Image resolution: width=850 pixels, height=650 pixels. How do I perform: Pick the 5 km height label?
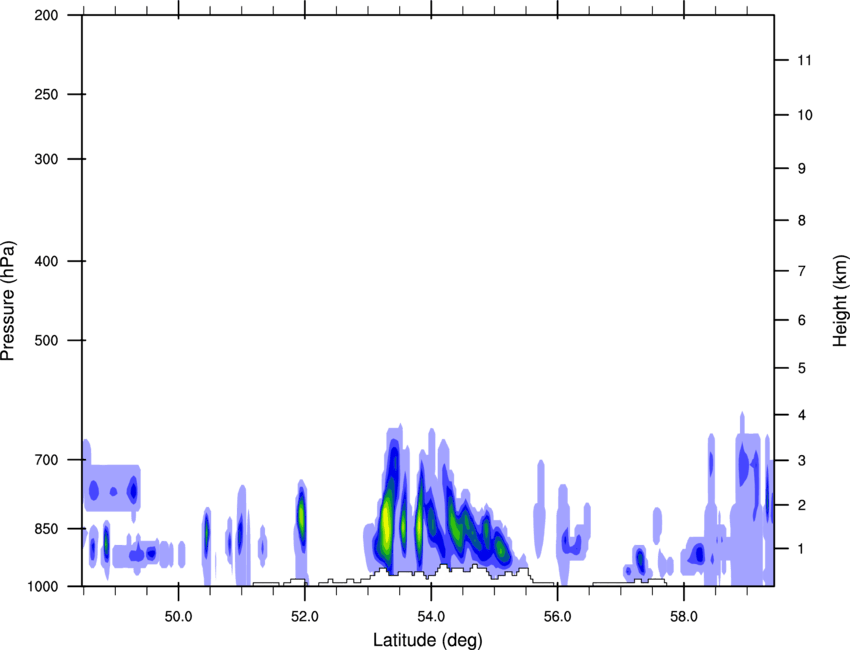(x=802, y=368)
